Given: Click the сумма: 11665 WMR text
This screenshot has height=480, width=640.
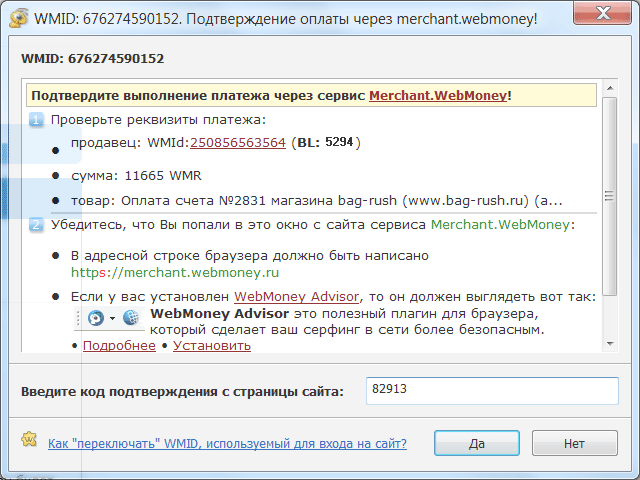Looking at the screenshot, I should point(136,176).
